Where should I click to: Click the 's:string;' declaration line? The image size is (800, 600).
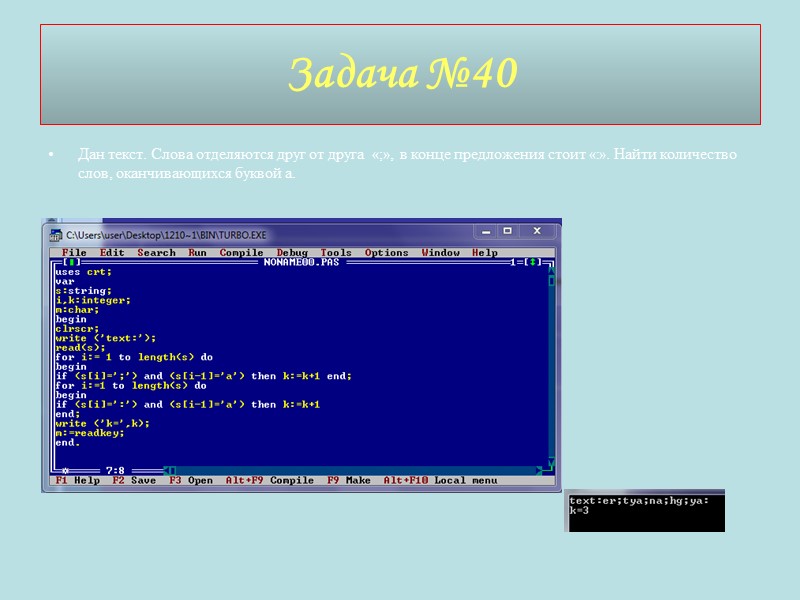tap(84, 291)
